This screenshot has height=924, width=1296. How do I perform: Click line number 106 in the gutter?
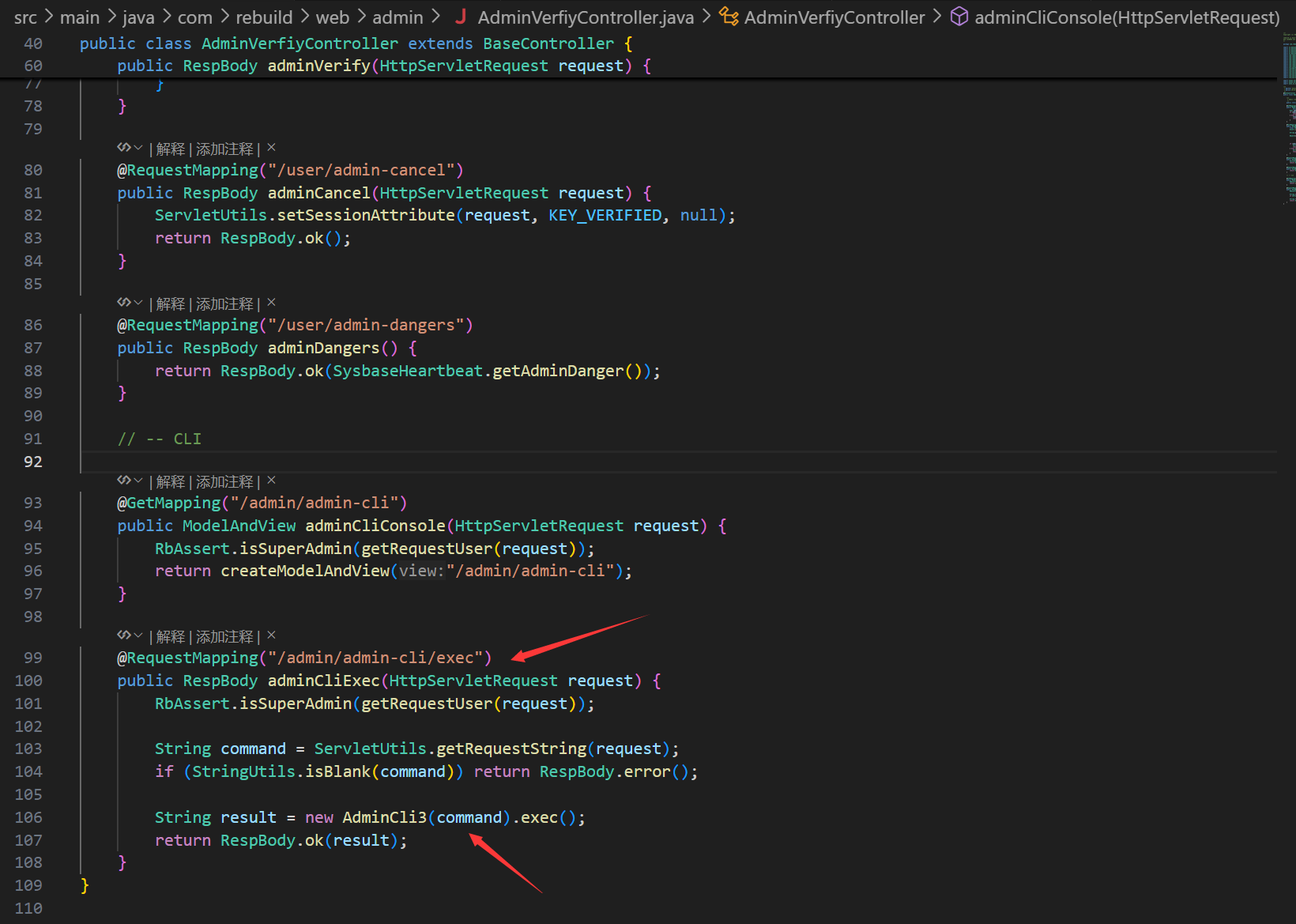28,817
